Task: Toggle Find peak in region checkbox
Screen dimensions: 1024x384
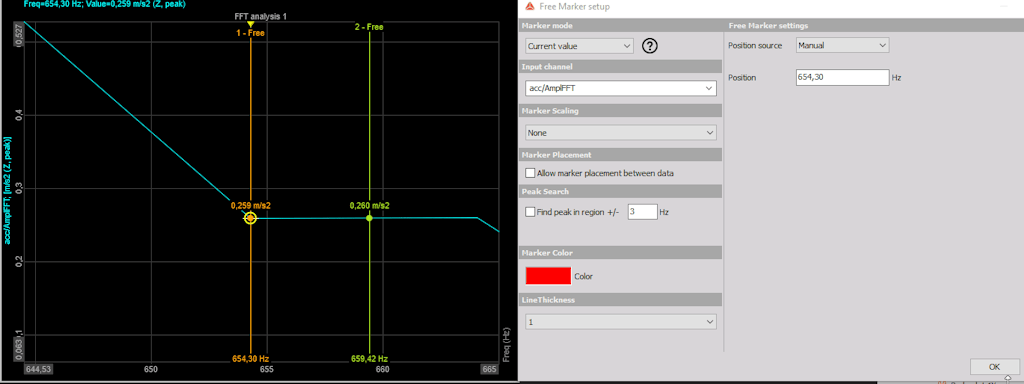Action: point(530,212)
